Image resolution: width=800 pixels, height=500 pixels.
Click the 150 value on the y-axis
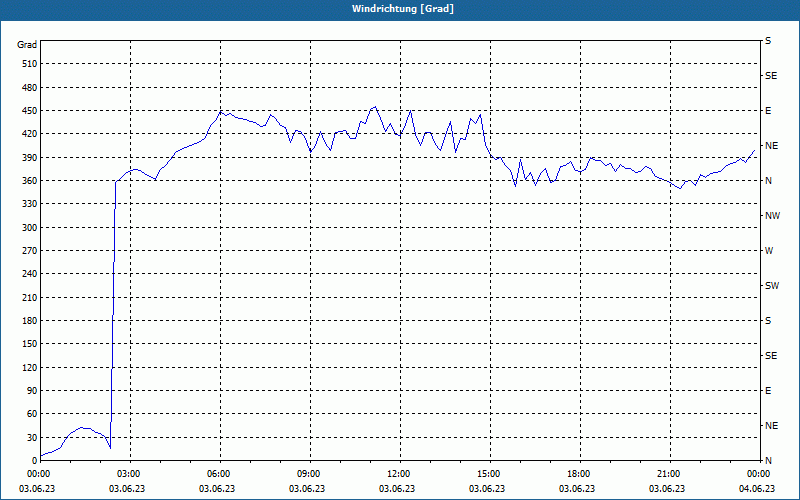pyautogui.click(x=29, y=344)
